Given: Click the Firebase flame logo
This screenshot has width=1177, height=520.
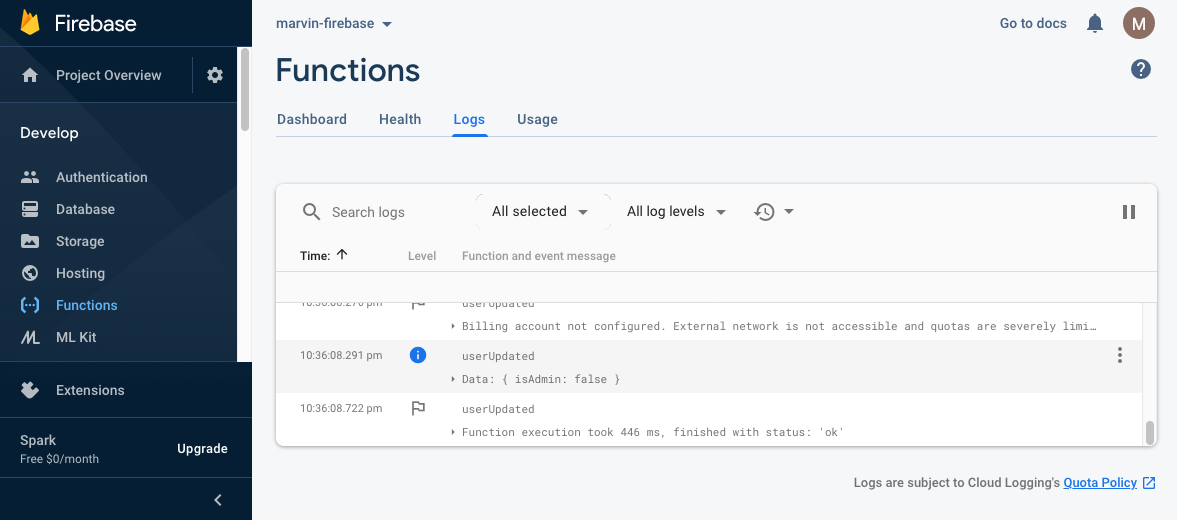Looking at the screenshot, I should tap(30, 23).
